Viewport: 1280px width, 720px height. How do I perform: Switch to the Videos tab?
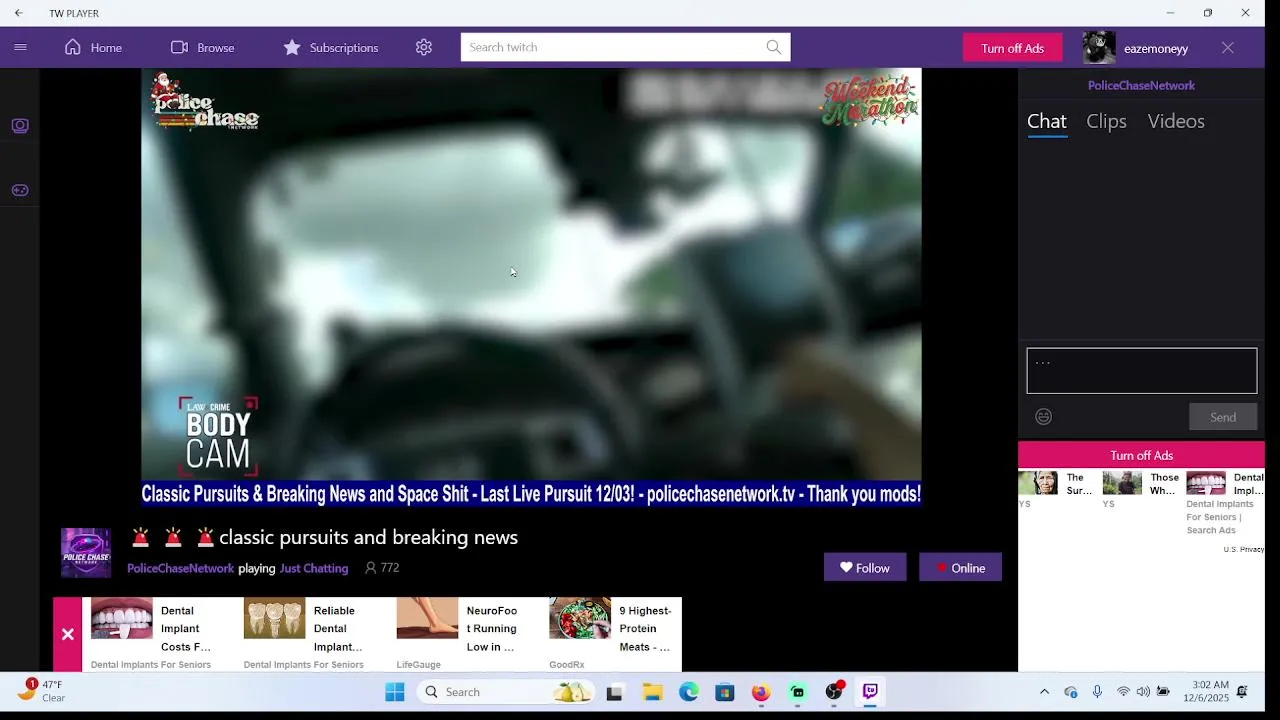tap(1176, 121)
